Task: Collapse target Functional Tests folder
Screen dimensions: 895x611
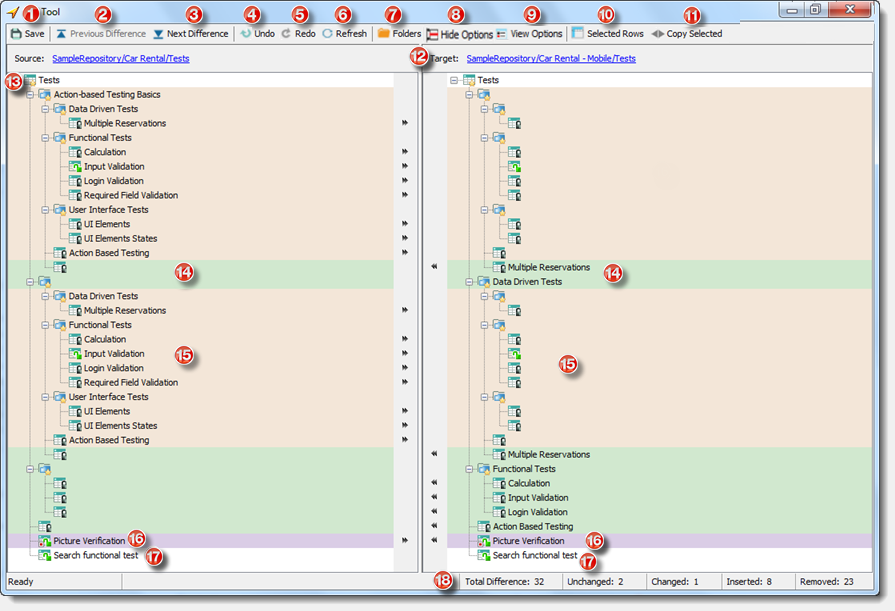Action: 469,469
